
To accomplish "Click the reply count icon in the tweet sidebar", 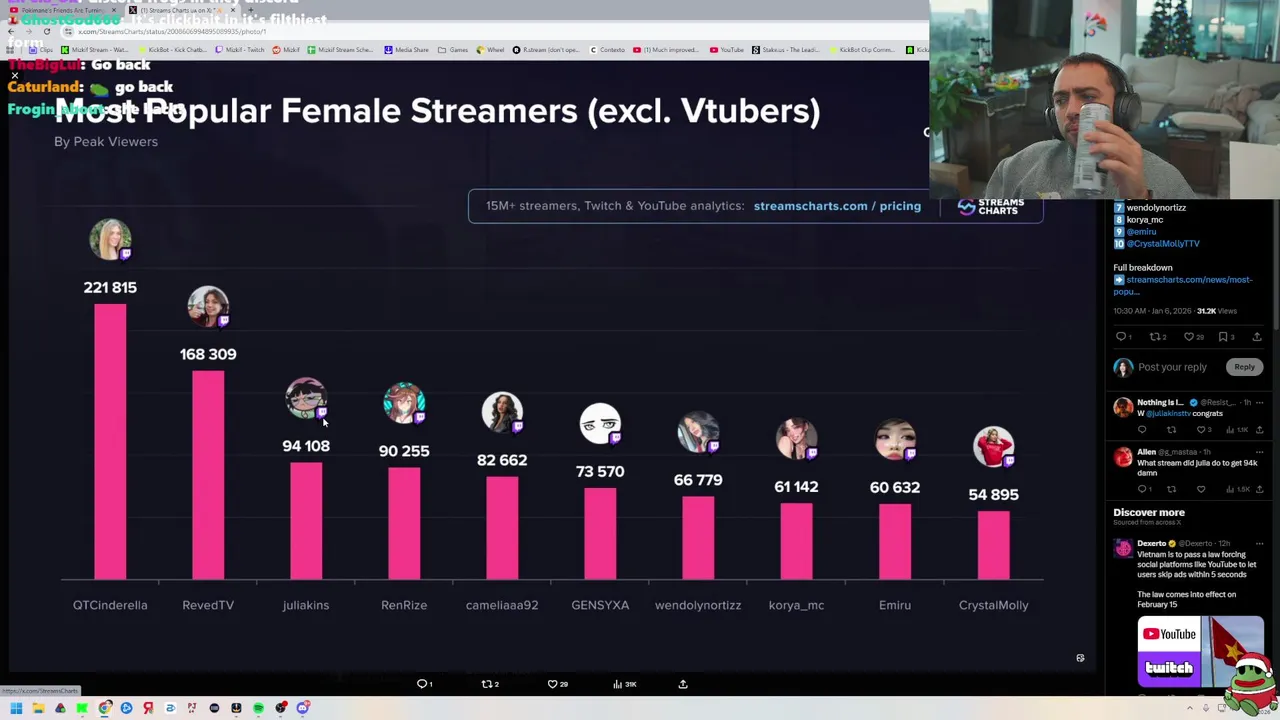I will [1124, 337].
